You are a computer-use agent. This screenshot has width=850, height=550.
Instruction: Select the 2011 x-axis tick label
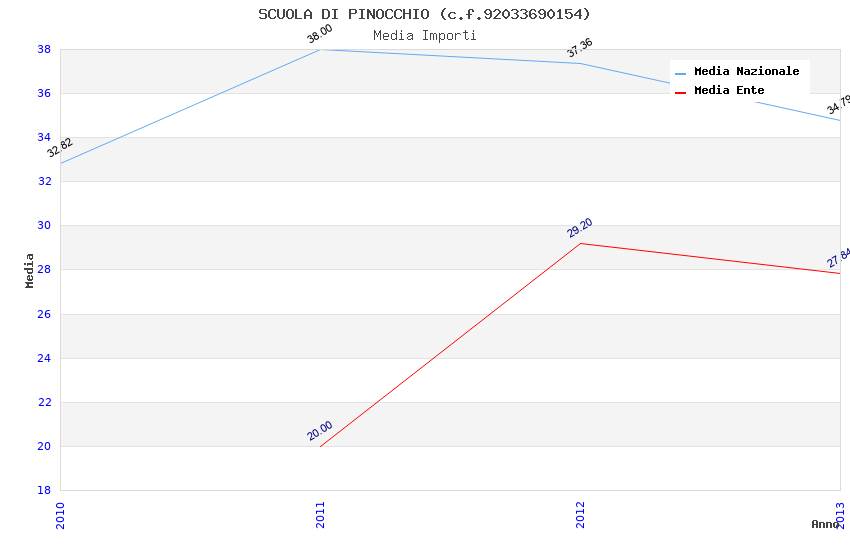(320, 515)
